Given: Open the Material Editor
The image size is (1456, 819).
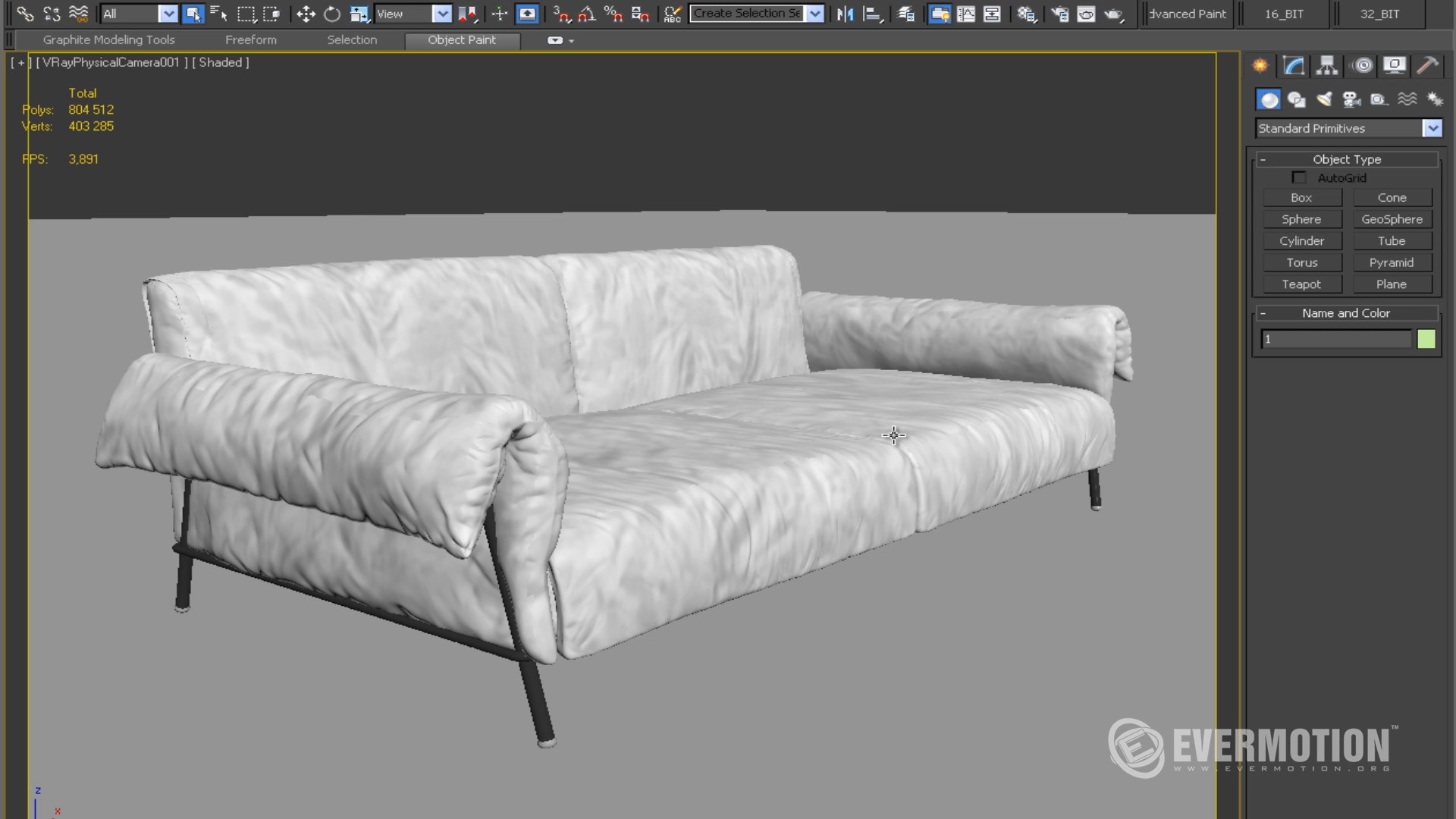Looking at the screenshot, I should [1027, 14].
